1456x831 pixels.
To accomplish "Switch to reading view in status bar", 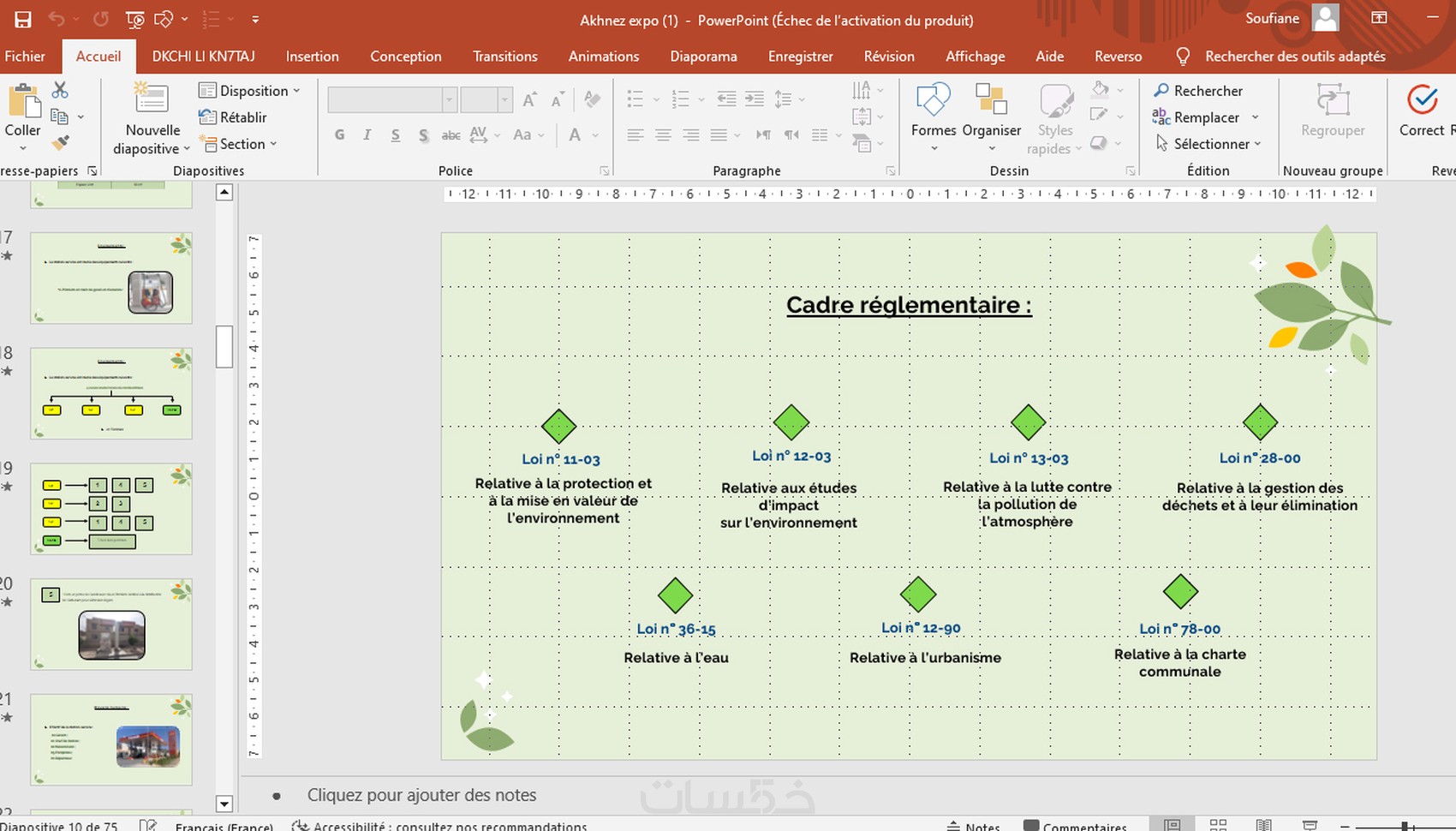I will 1263,825.
